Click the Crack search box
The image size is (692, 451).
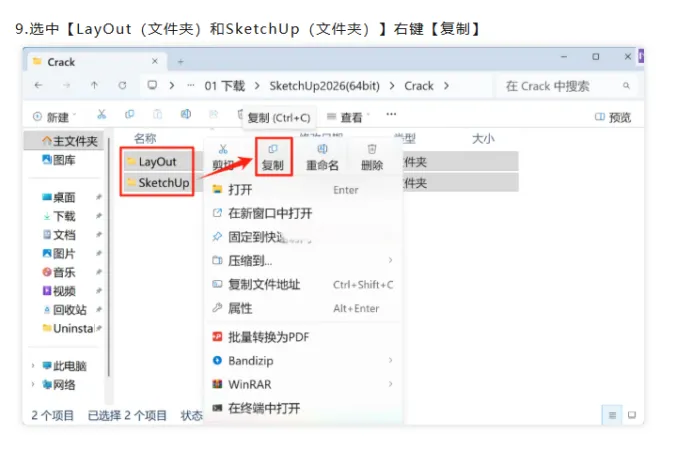(x=567, y=86)
